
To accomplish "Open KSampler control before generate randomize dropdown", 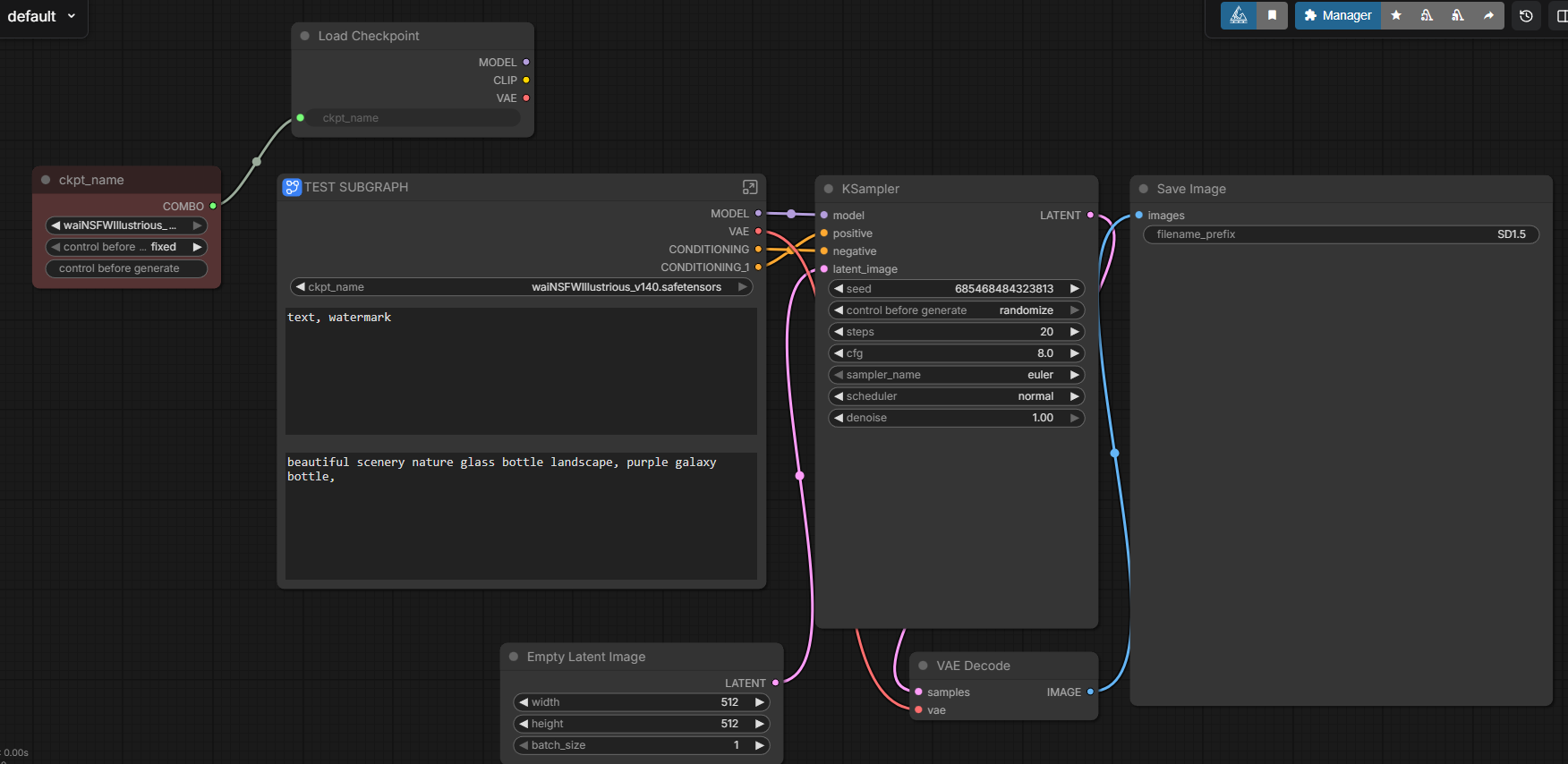I will click(956, 310).
